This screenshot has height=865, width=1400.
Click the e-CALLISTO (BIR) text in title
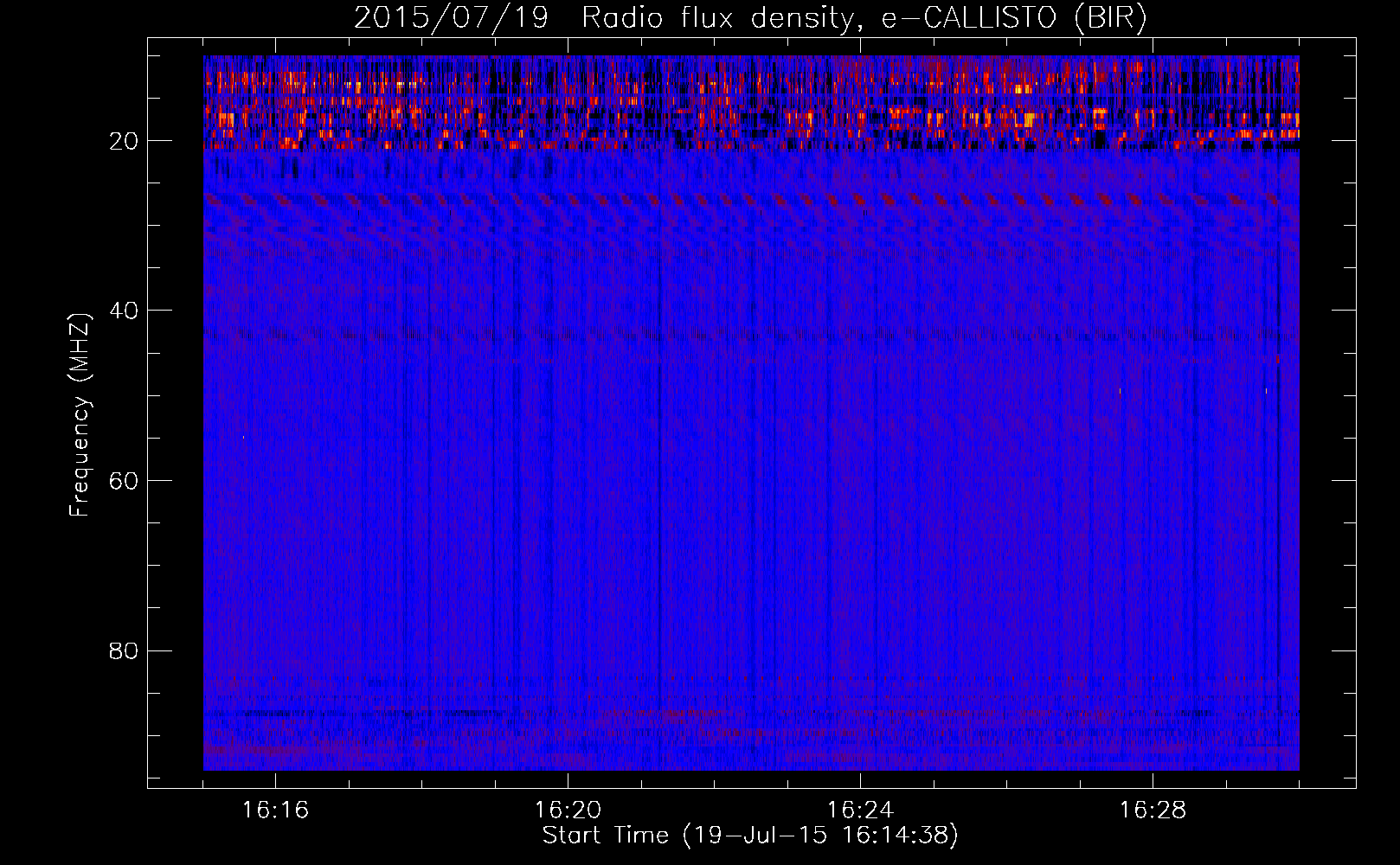[1013, 18]
